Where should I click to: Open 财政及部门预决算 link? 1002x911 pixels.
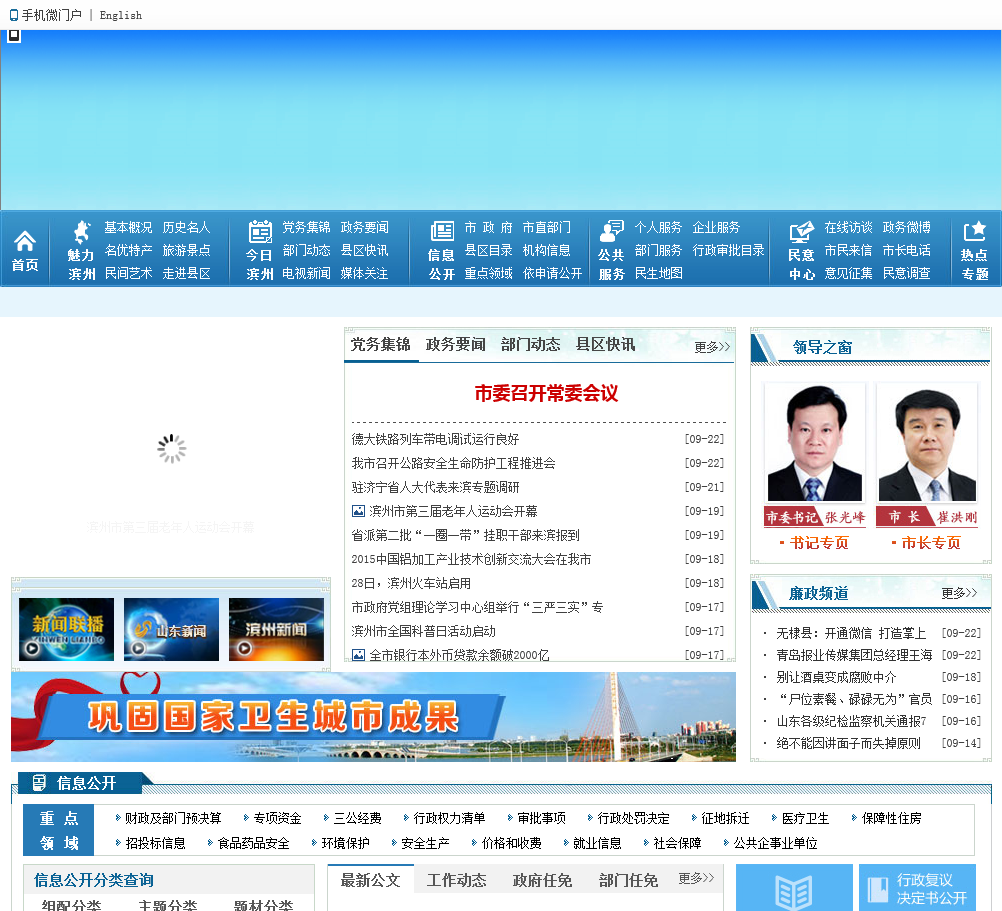173,818
